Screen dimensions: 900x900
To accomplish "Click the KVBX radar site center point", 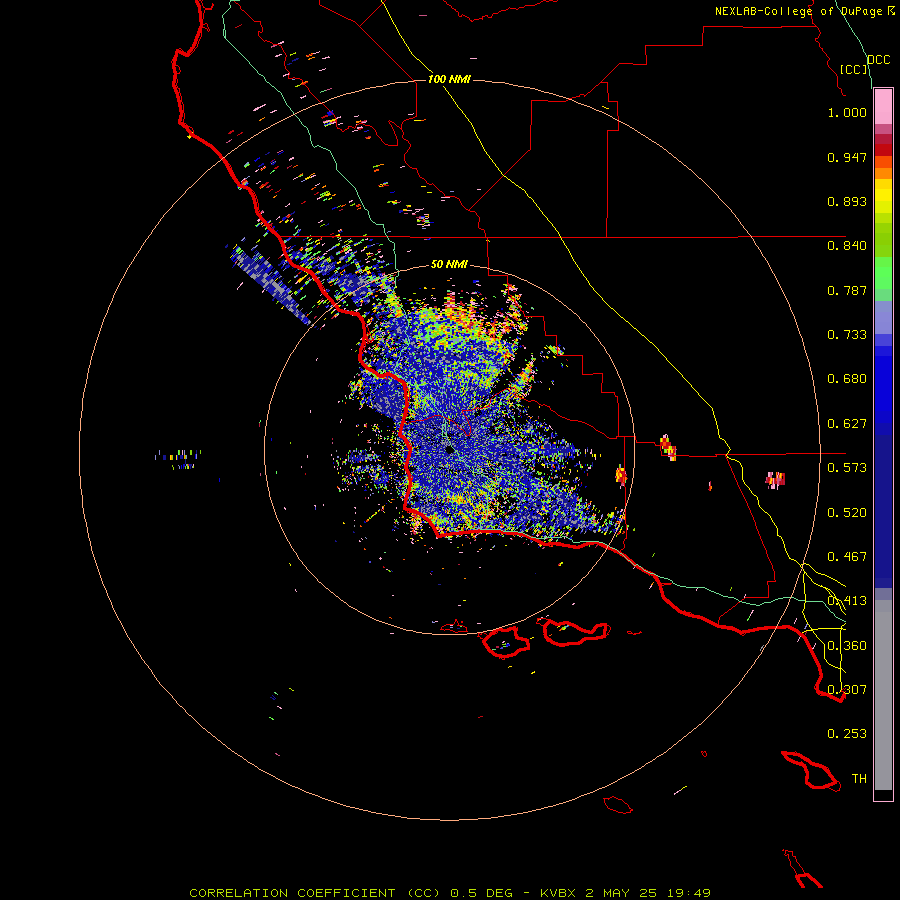I will tap(449, 449).
